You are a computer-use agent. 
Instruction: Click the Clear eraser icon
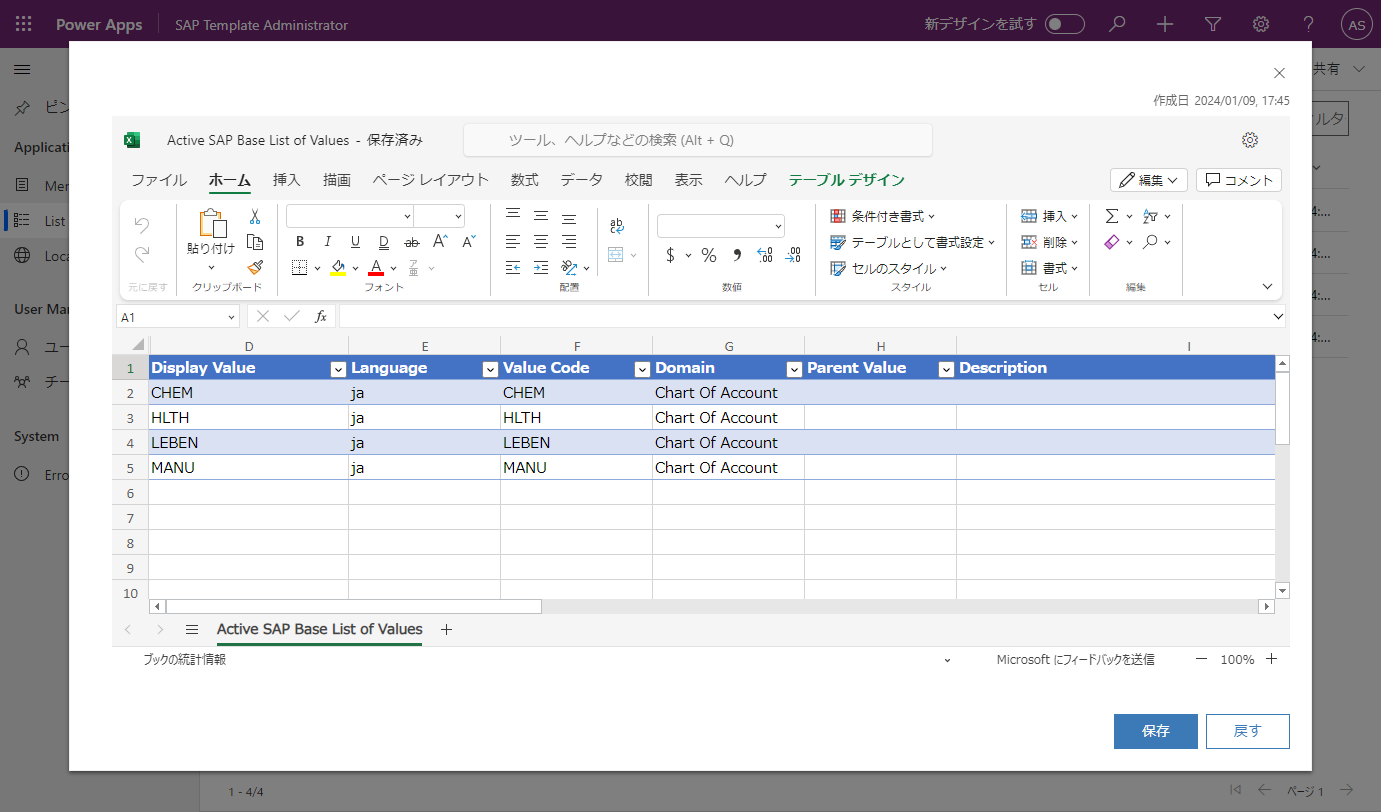(x=1112, y=242)
